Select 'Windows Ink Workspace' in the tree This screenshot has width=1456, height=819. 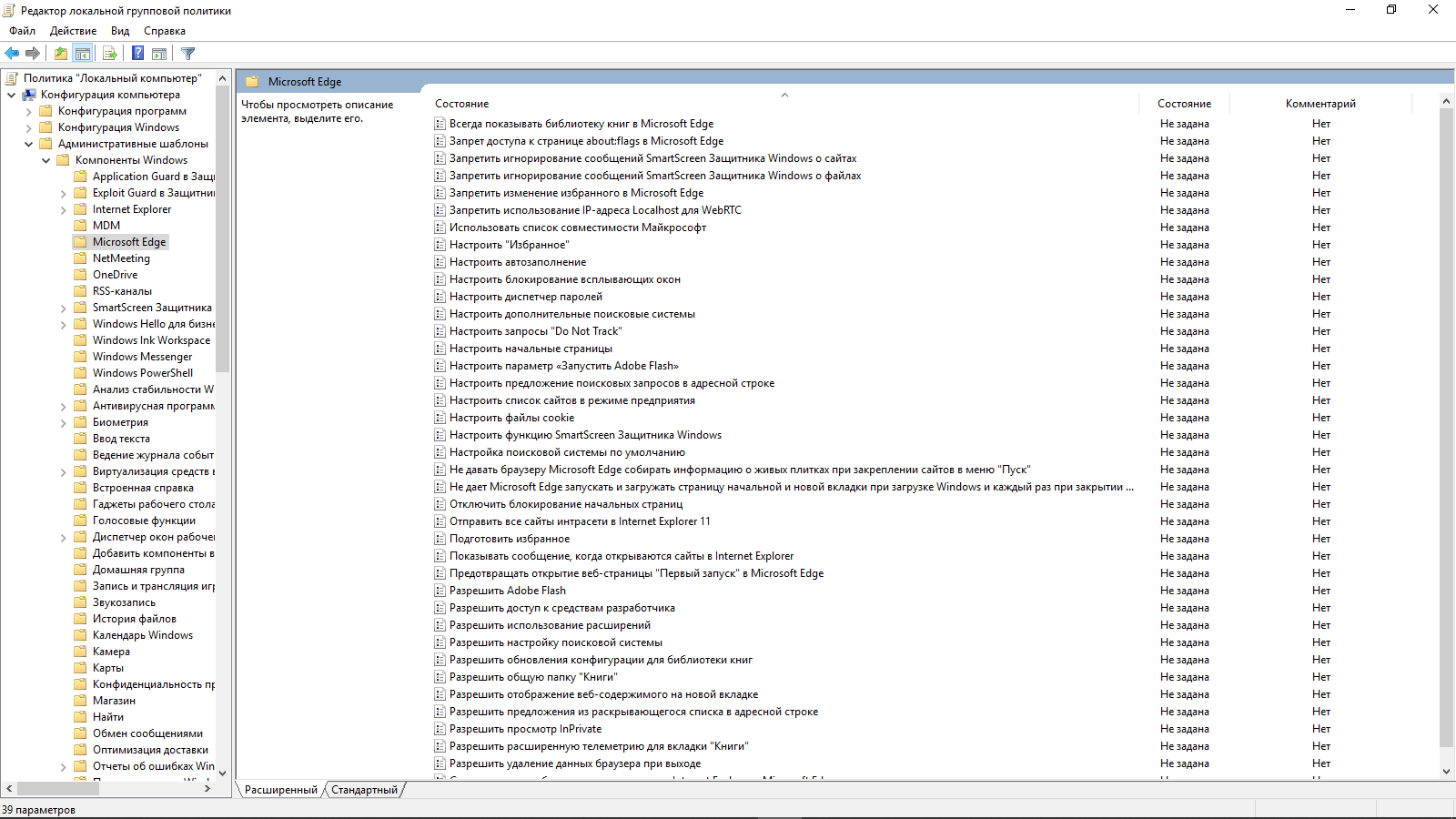pos(151,340)
